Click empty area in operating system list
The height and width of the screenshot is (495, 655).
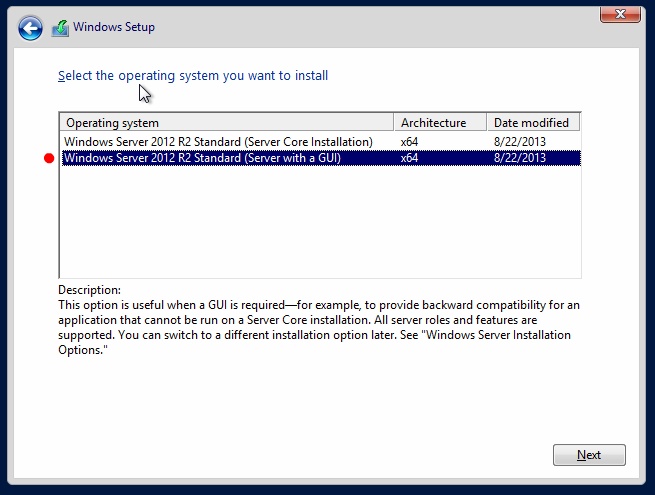pyautogui.click(x=321, y=221)
